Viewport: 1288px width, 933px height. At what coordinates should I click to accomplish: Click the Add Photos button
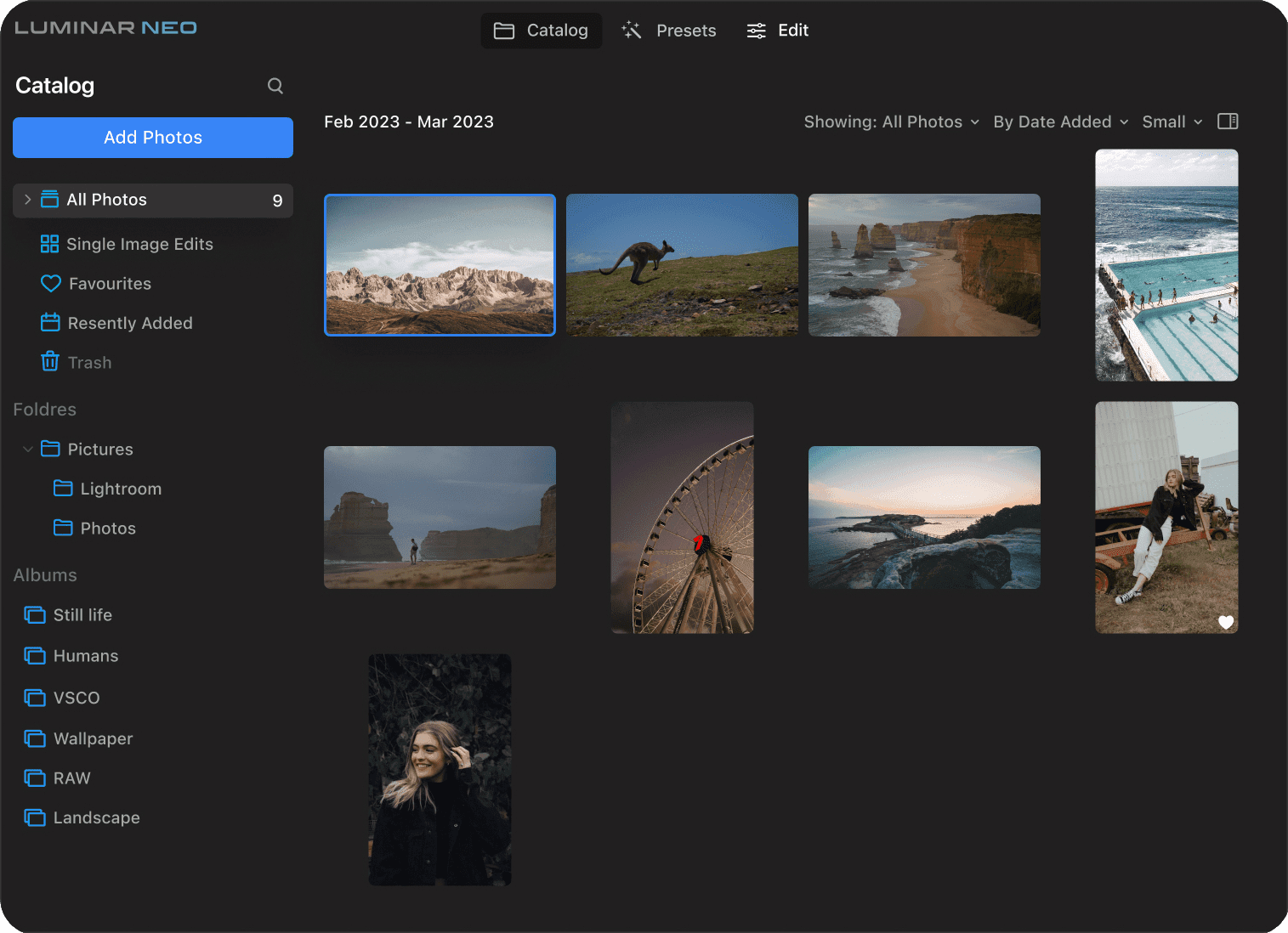(x=153, y=138)
